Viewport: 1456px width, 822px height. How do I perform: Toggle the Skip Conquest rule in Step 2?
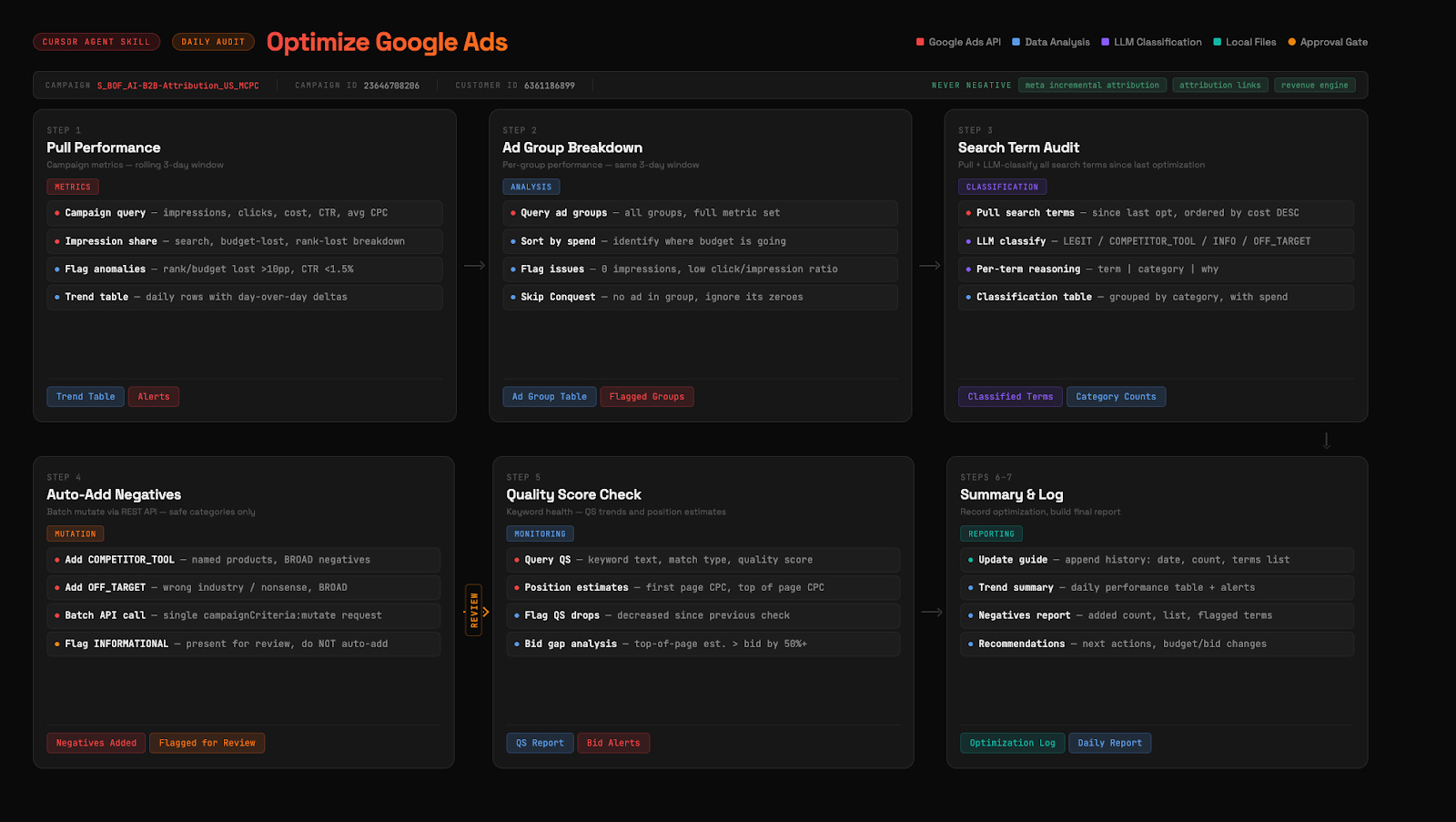pyautogui.click(x=701, y=297)
